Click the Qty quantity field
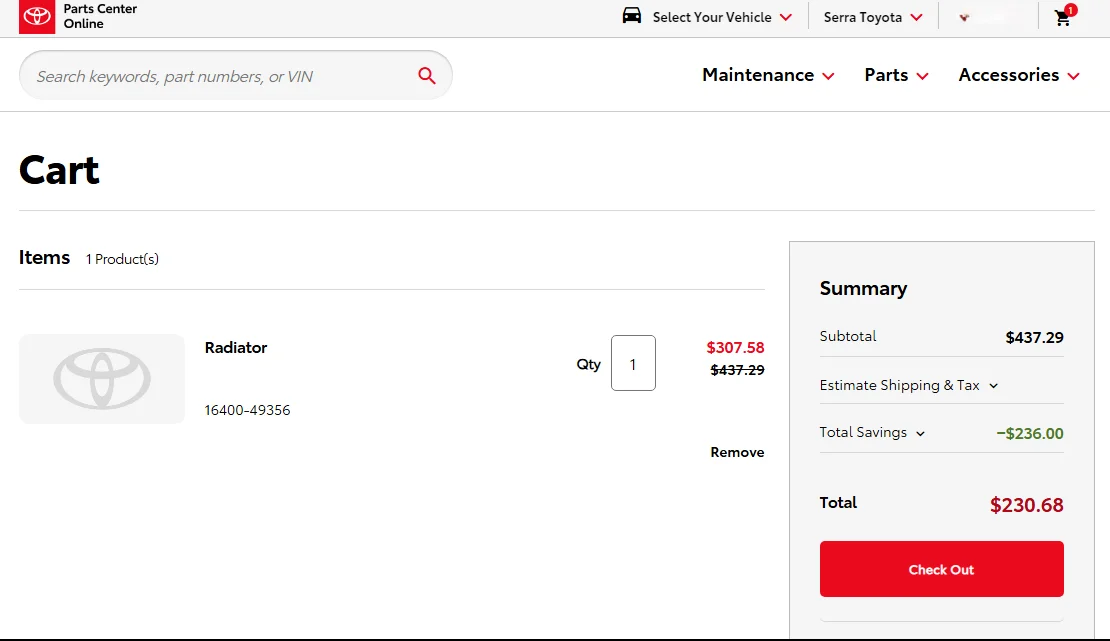The image size is (1110, 641). [x=633, y=363]
